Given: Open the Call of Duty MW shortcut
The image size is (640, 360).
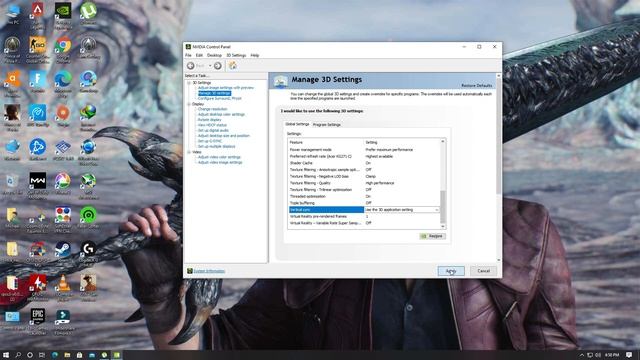Looking at the screenshot, I should [x=38, y=185].
